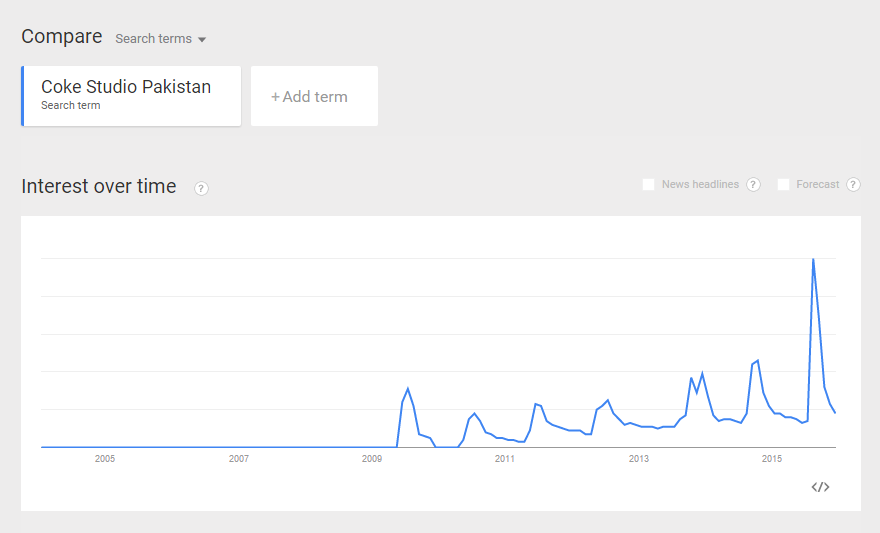Screen dimensions: 880x533
Task: Click the Interest over time heading
Action: tap(99, 187)
